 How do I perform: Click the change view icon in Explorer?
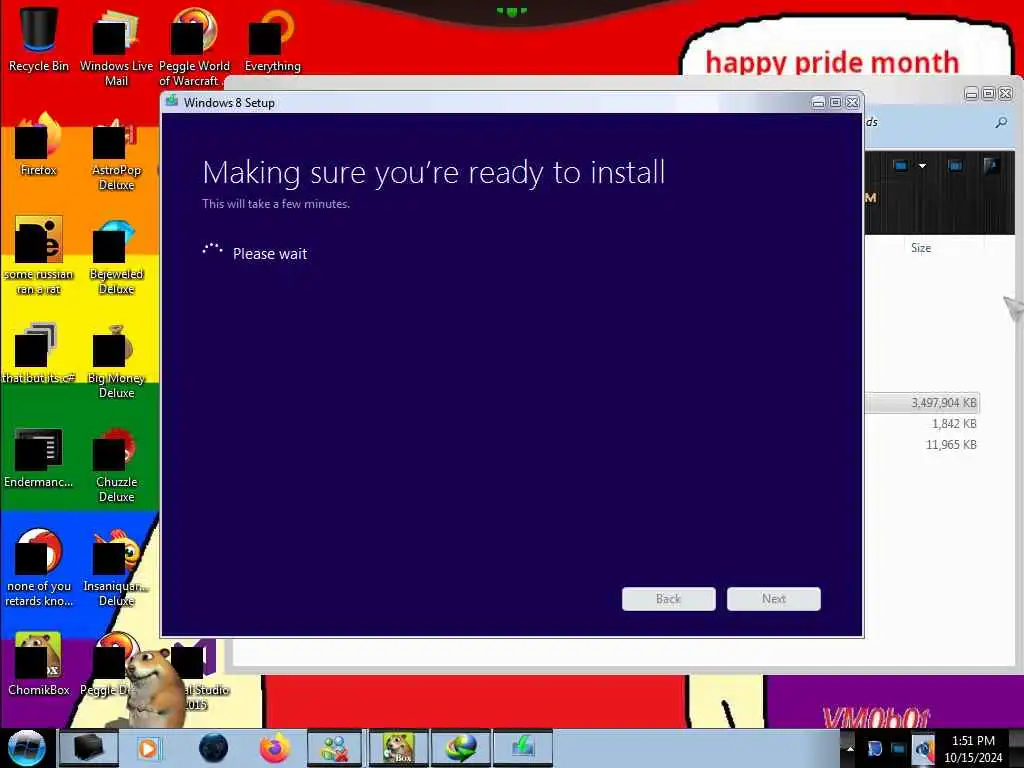point(901,166)
